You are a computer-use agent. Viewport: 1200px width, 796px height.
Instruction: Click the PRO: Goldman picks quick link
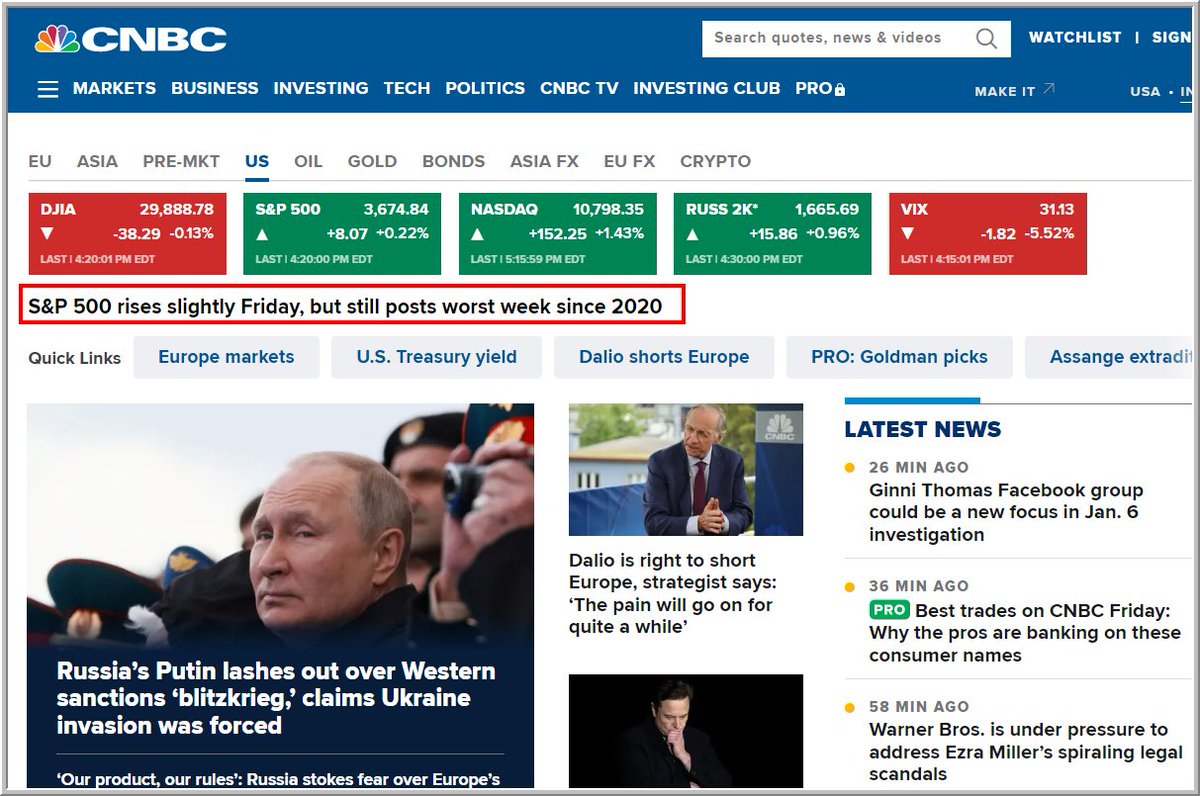[x=899, y=357]
